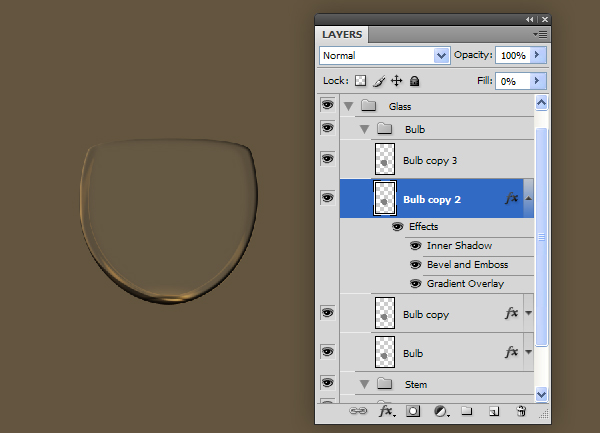Screen dimensions: 600x433
Task: Click the Gradient Overlay effect label
Action: click(465, 283)
